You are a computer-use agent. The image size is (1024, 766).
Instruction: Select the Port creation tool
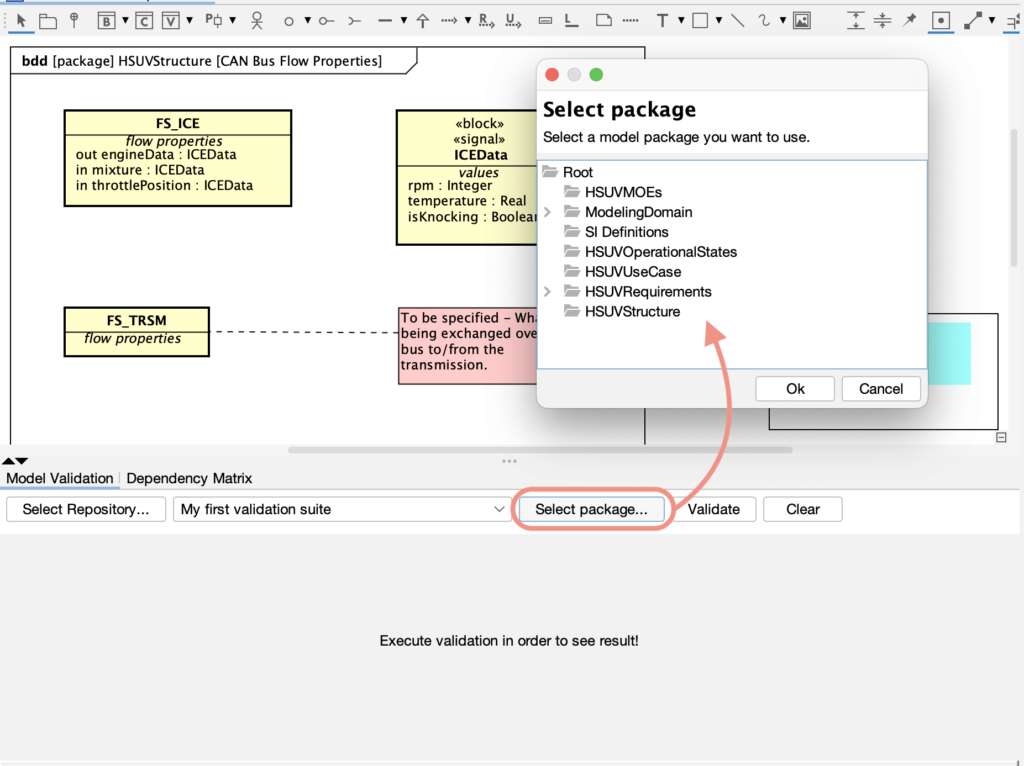click(x=213, y=18)
